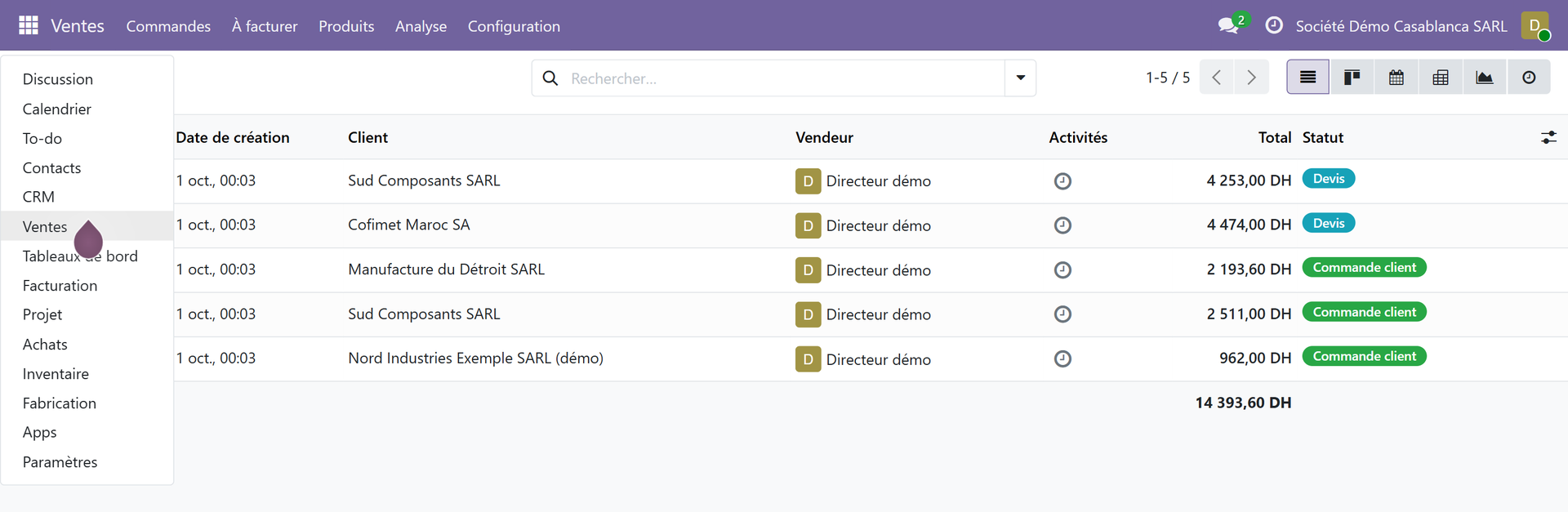1568x512 pixels.
Task: Open the conversations messages icon
Action: tap(1228, 26)
